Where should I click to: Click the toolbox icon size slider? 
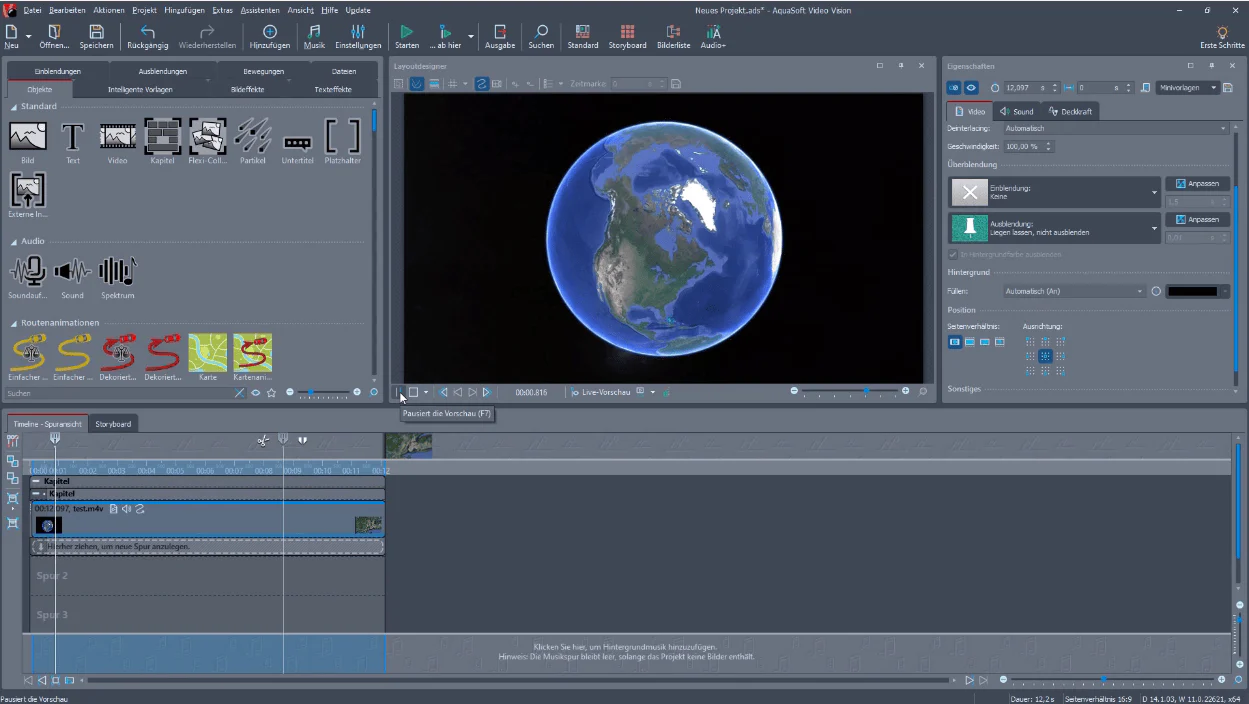[323, 392]
